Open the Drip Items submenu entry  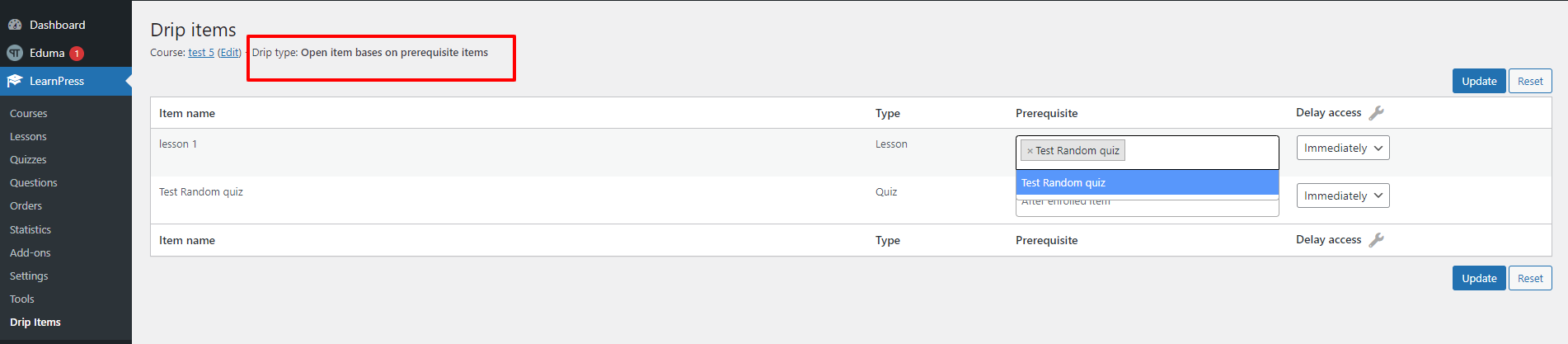[35, 322]
